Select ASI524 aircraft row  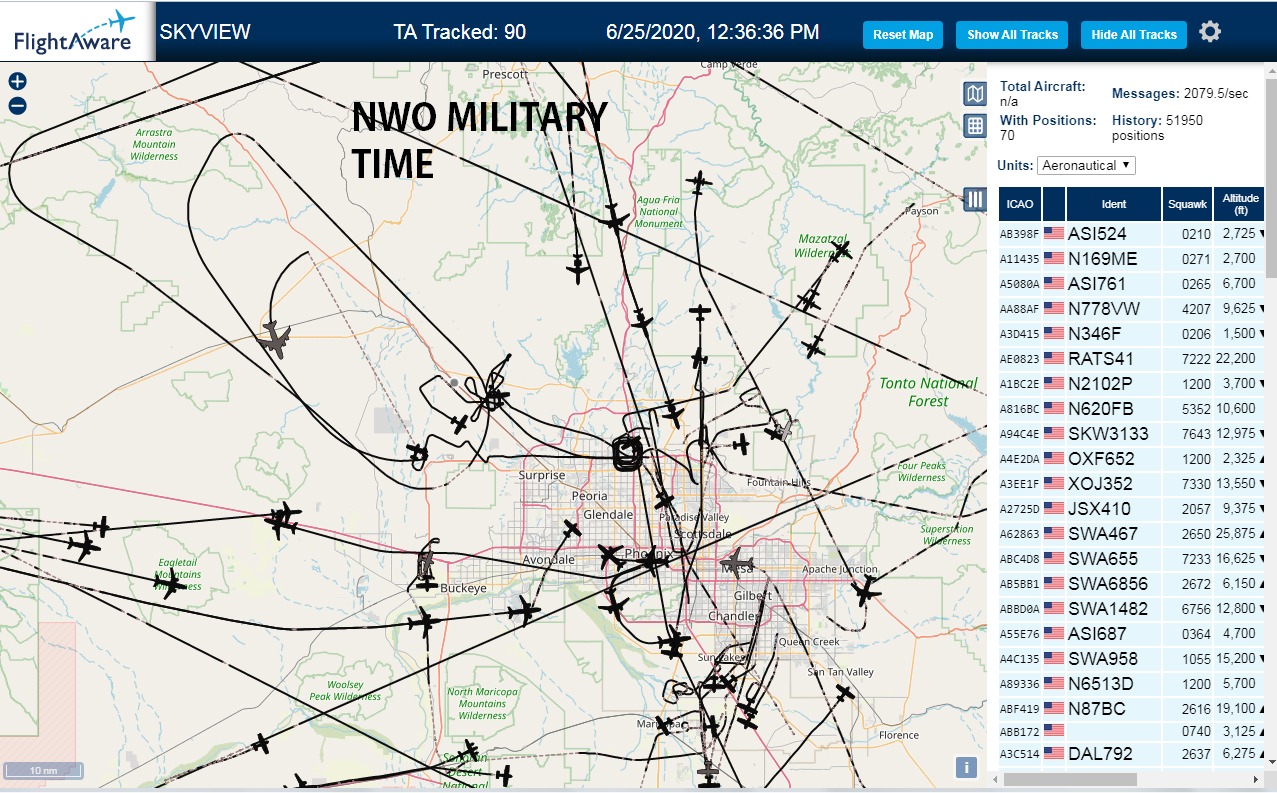point(1132,233)
